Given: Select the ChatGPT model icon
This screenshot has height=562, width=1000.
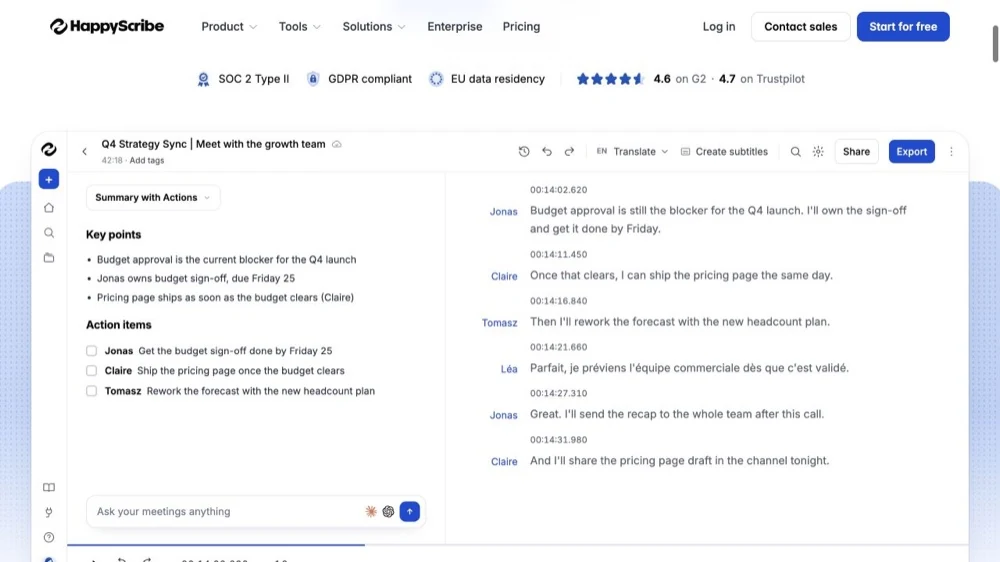Looking at the screenshot, I should click(x=388, y=511).
